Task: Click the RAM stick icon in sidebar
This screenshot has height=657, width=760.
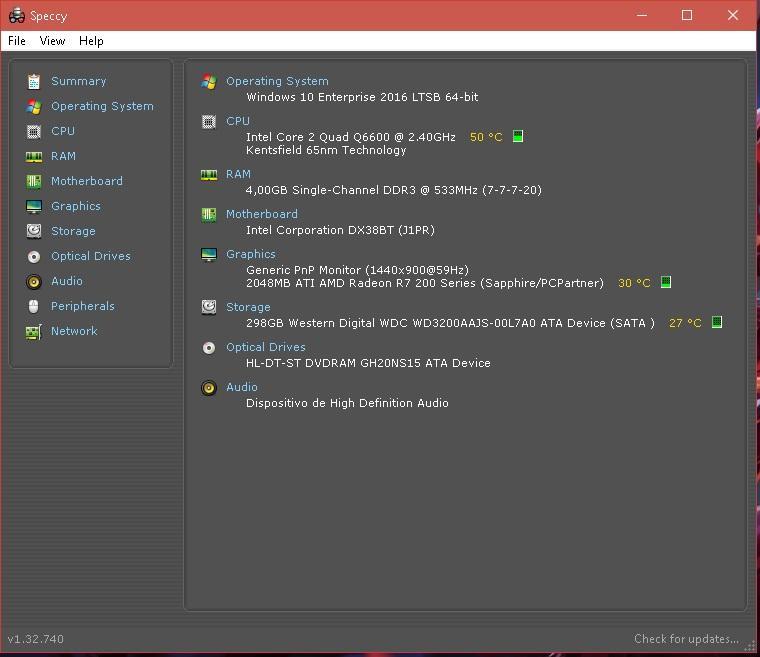Action: click(33, 157)
